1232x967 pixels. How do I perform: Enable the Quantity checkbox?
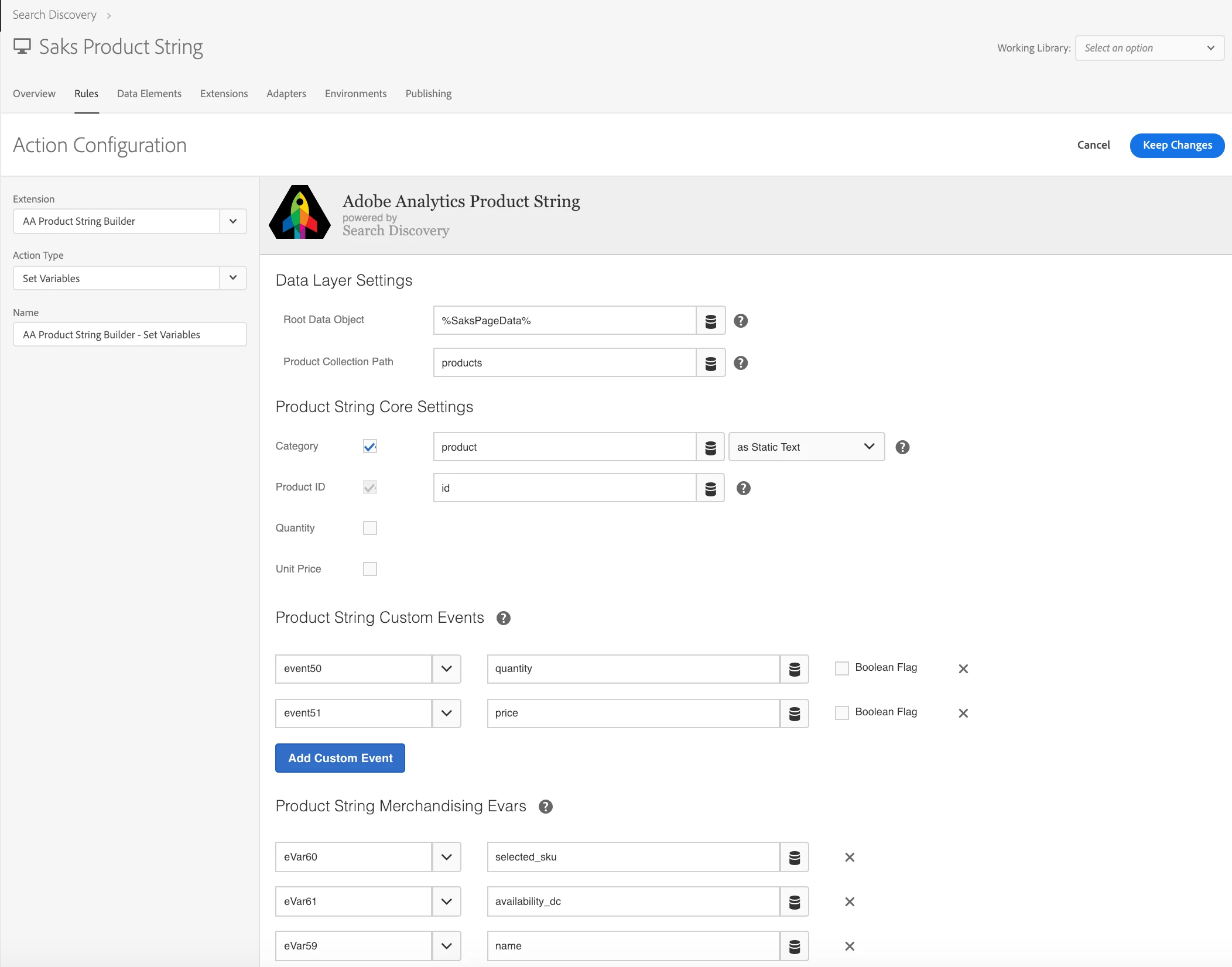click(x=369, y=528)
